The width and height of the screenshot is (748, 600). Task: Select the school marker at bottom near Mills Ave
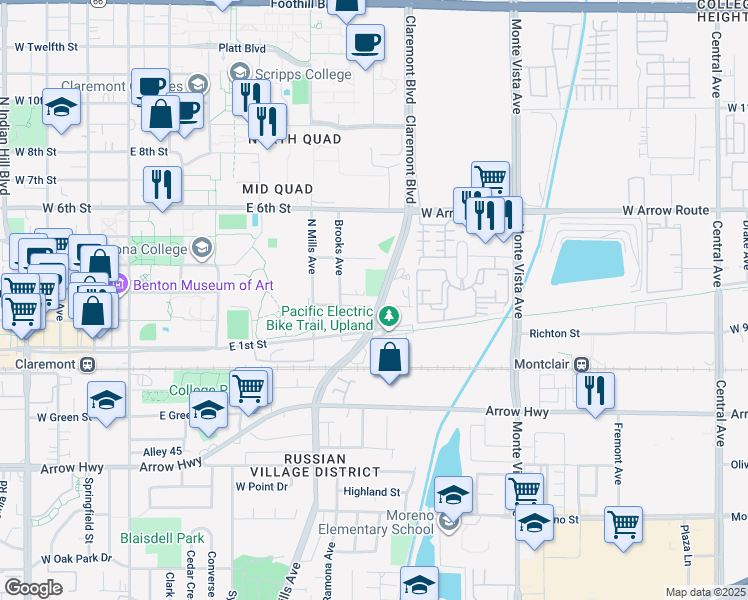click(419, 583)
